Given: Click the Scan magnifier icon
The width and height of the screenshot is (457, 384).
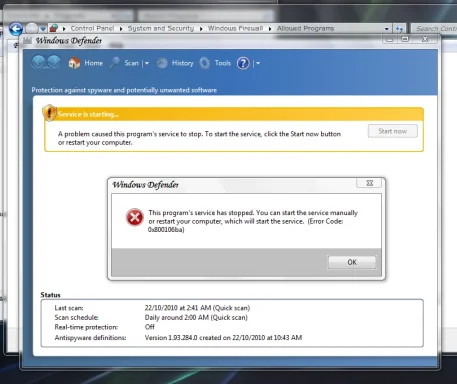Looking at the screenshot, I should click(x=115, y=63).
